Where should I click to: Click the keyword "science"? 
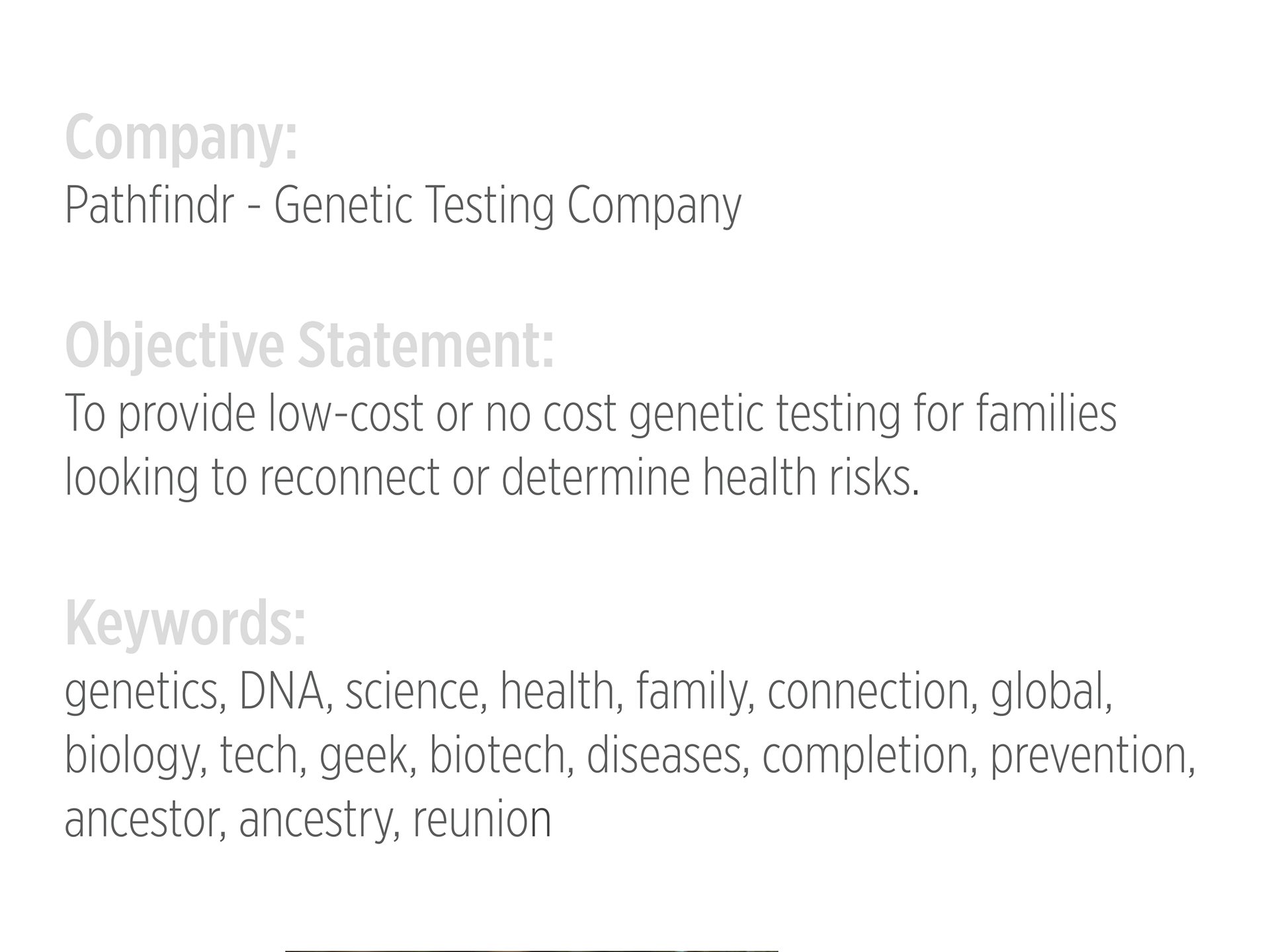(412, 692)
